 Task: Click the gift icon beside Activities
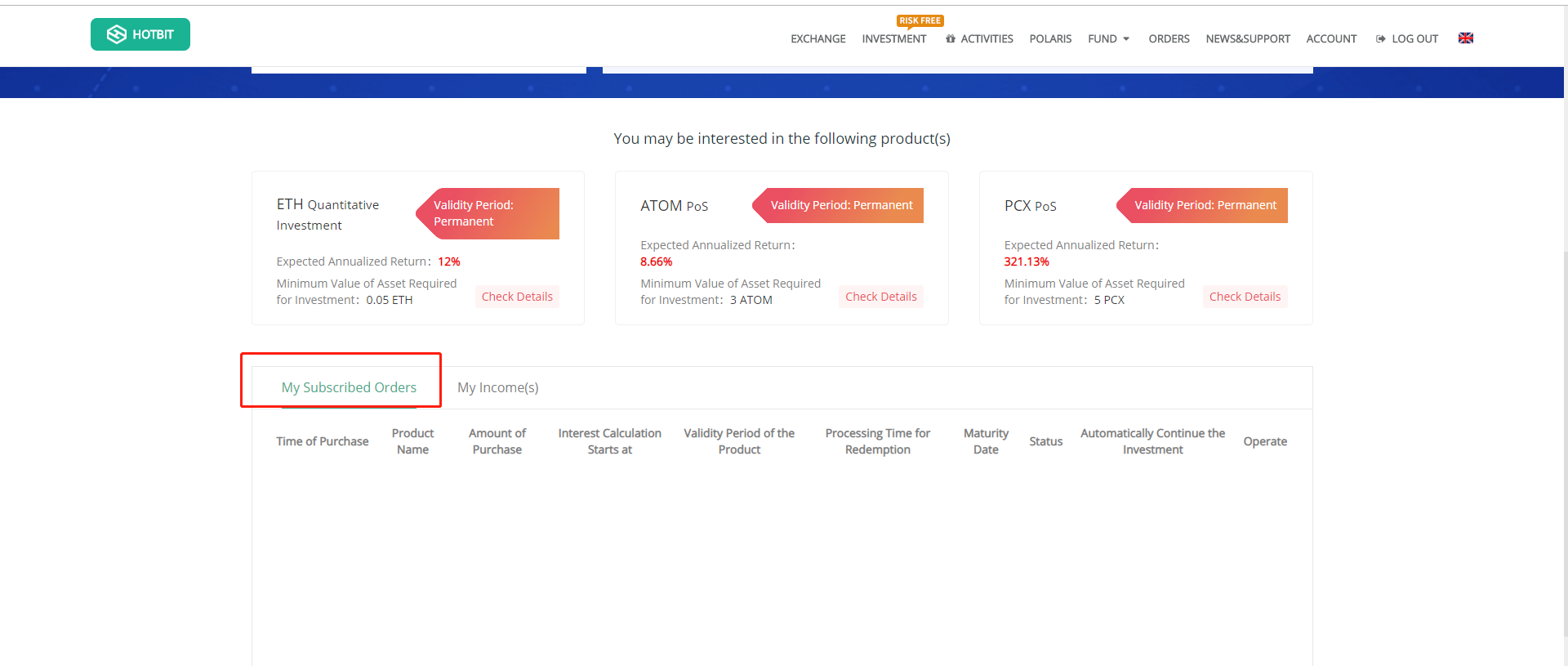click(x=951, y=38)
